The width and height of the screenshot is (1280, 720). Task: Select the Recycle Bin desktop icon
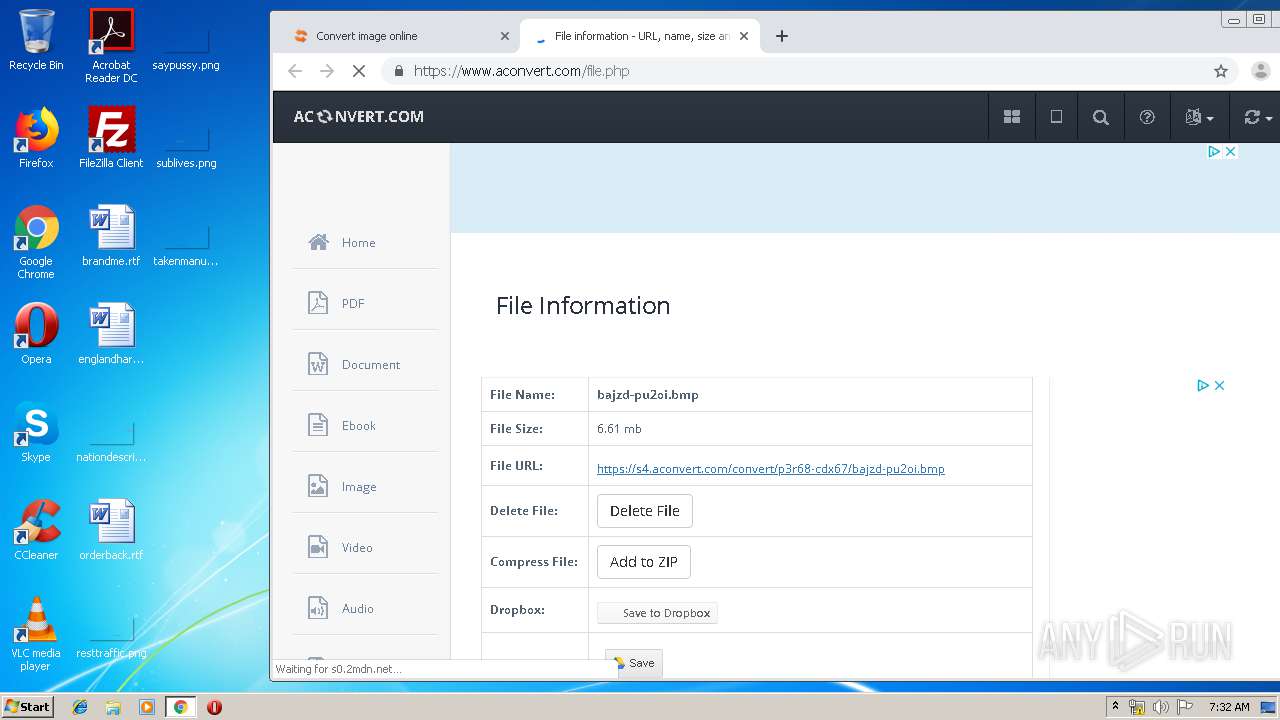coord(36,40)
